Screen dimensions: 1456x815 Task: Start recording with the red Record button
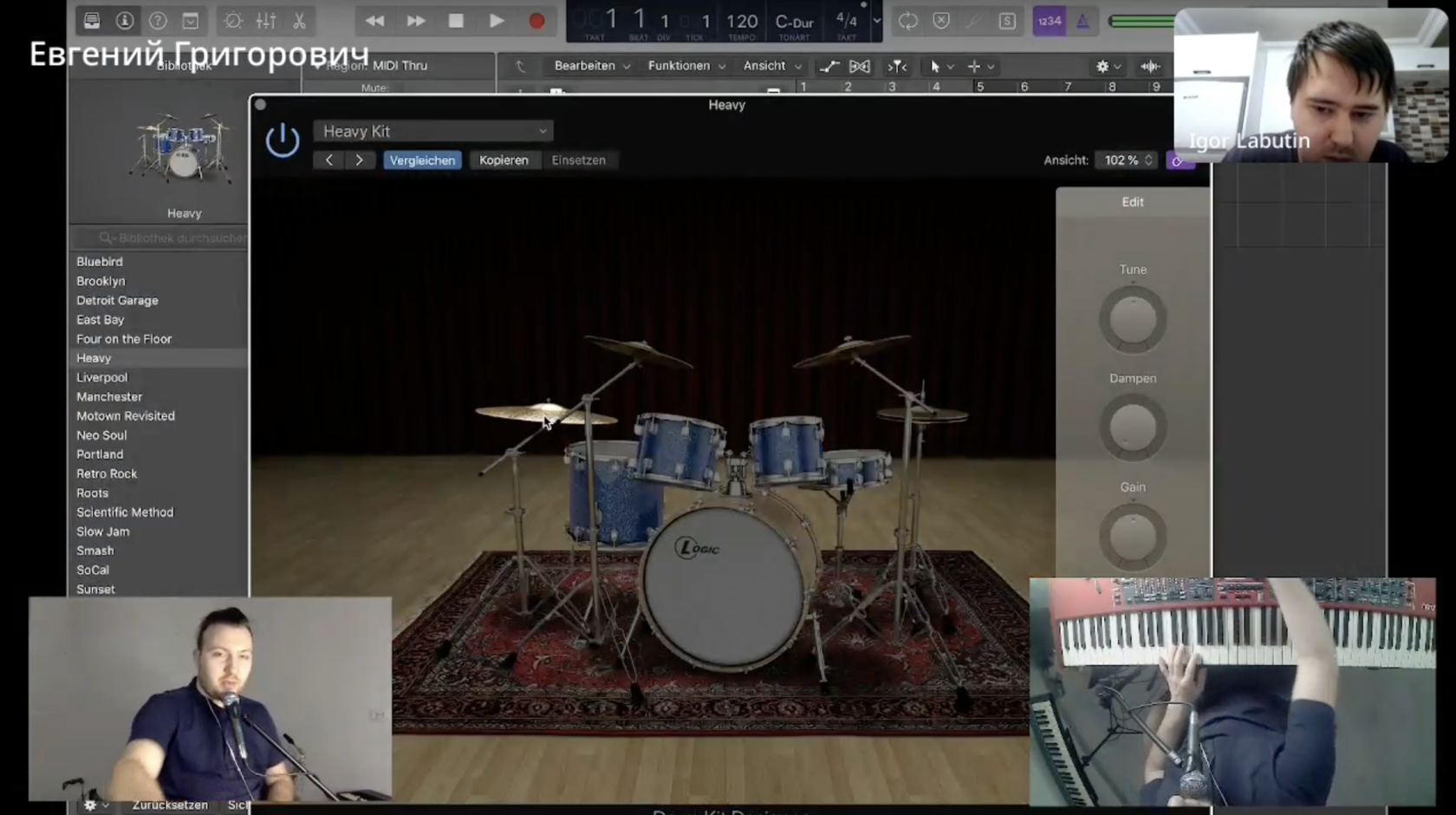[536, 20]
